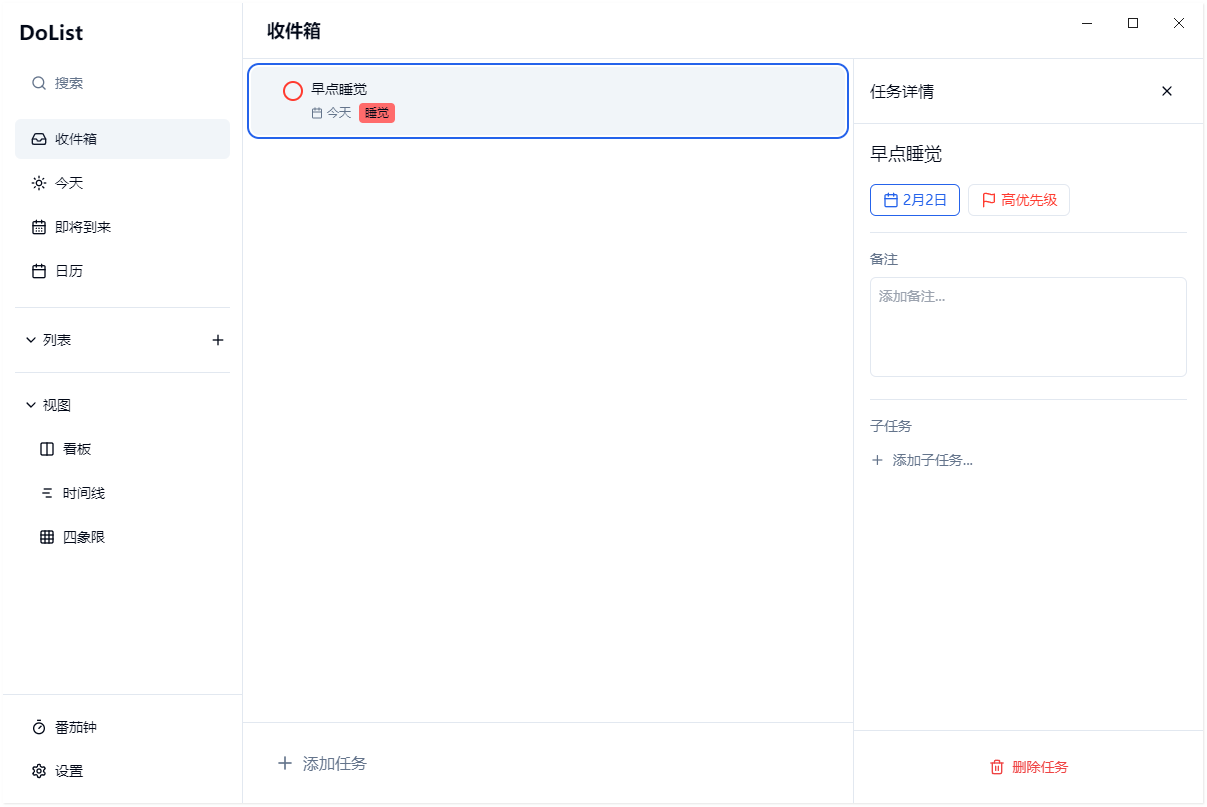
Task: Open the 收件箱 inbox view
Action: 75,138
